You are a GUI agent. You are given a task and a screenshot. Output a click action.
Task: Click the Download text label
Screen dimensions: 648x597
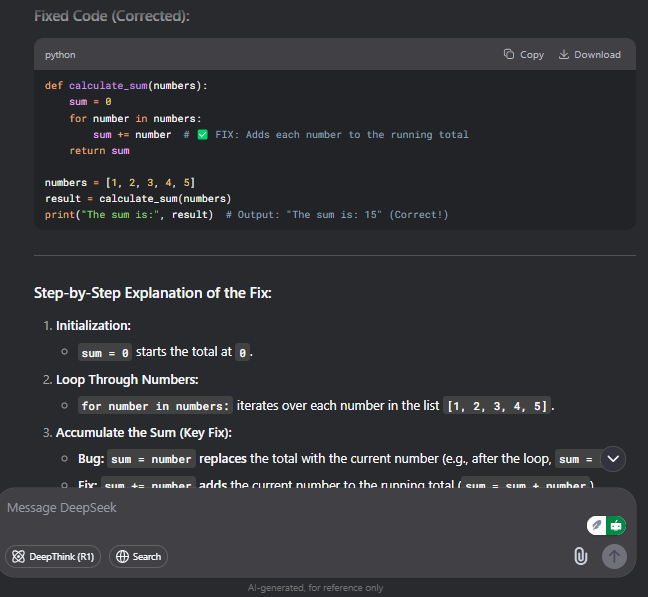pyautogui.click(x=598, y=55)
